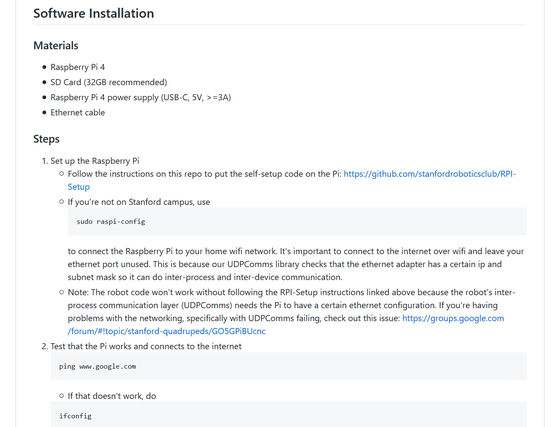This screenshot has height=427, width=560.
Task: Select the 'Raspberry Pi 4 power supply' item
Action: [141, 97]
